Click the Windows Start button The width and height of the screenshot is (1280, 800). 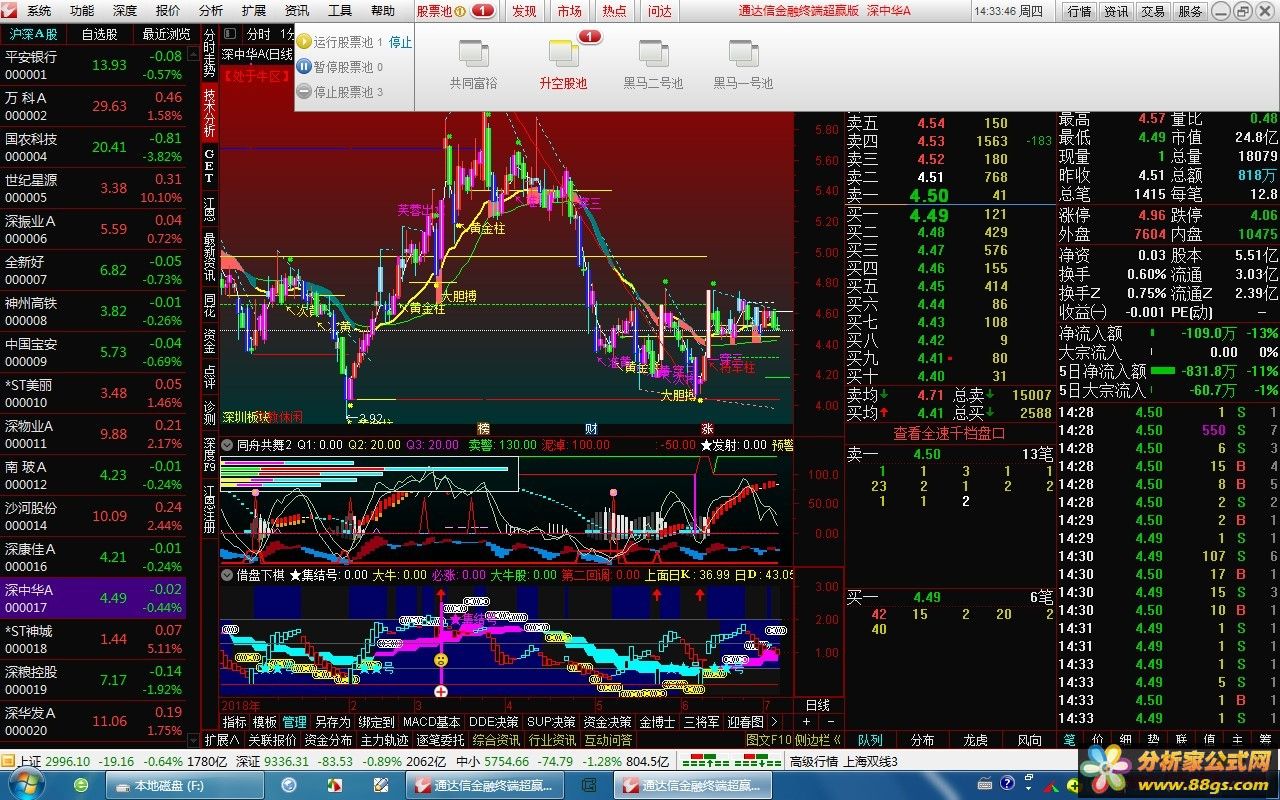[x=27, y=785]
